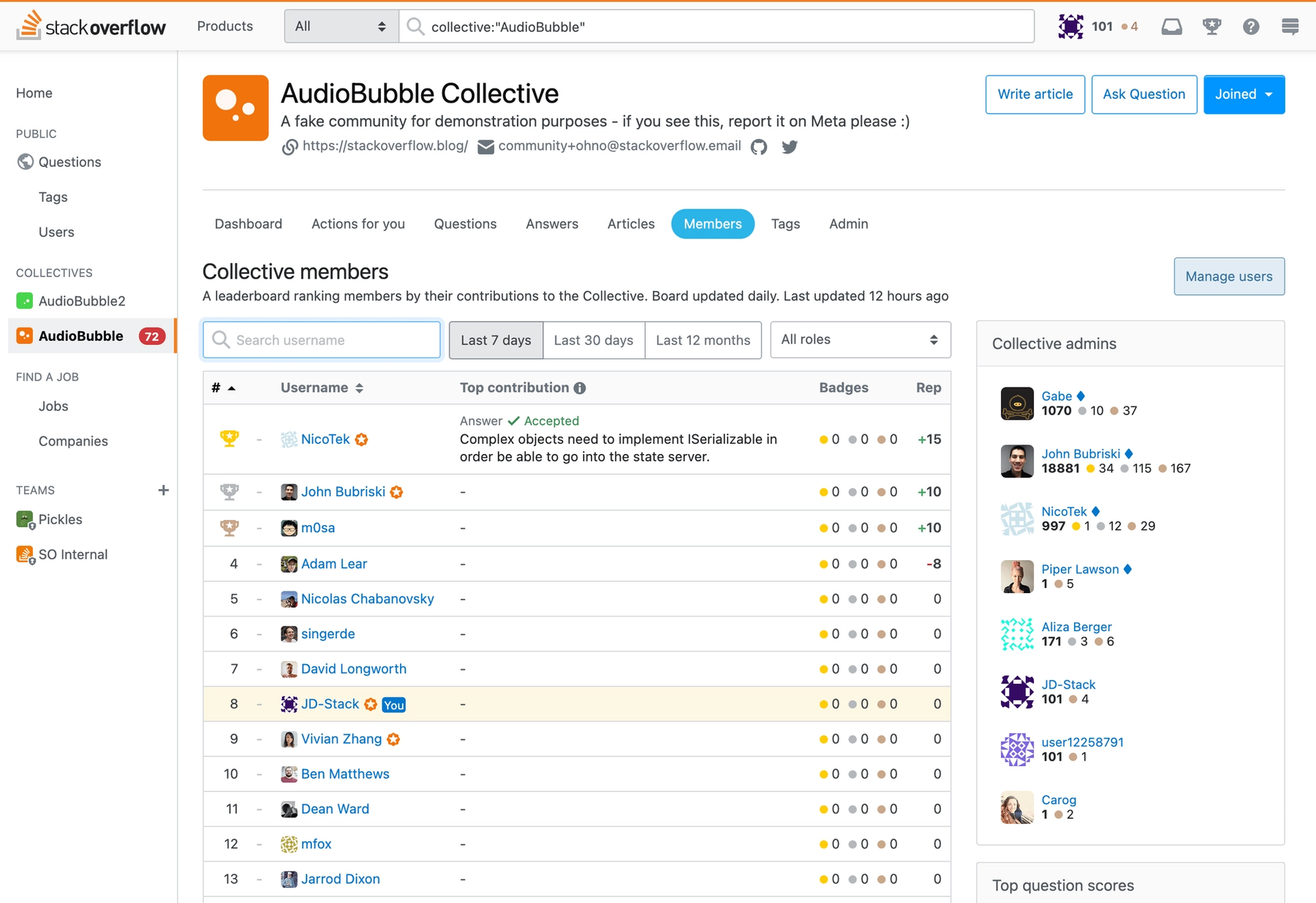
Task: Click the AudioBubble2 green collective icon
Action: coord(24,301)
